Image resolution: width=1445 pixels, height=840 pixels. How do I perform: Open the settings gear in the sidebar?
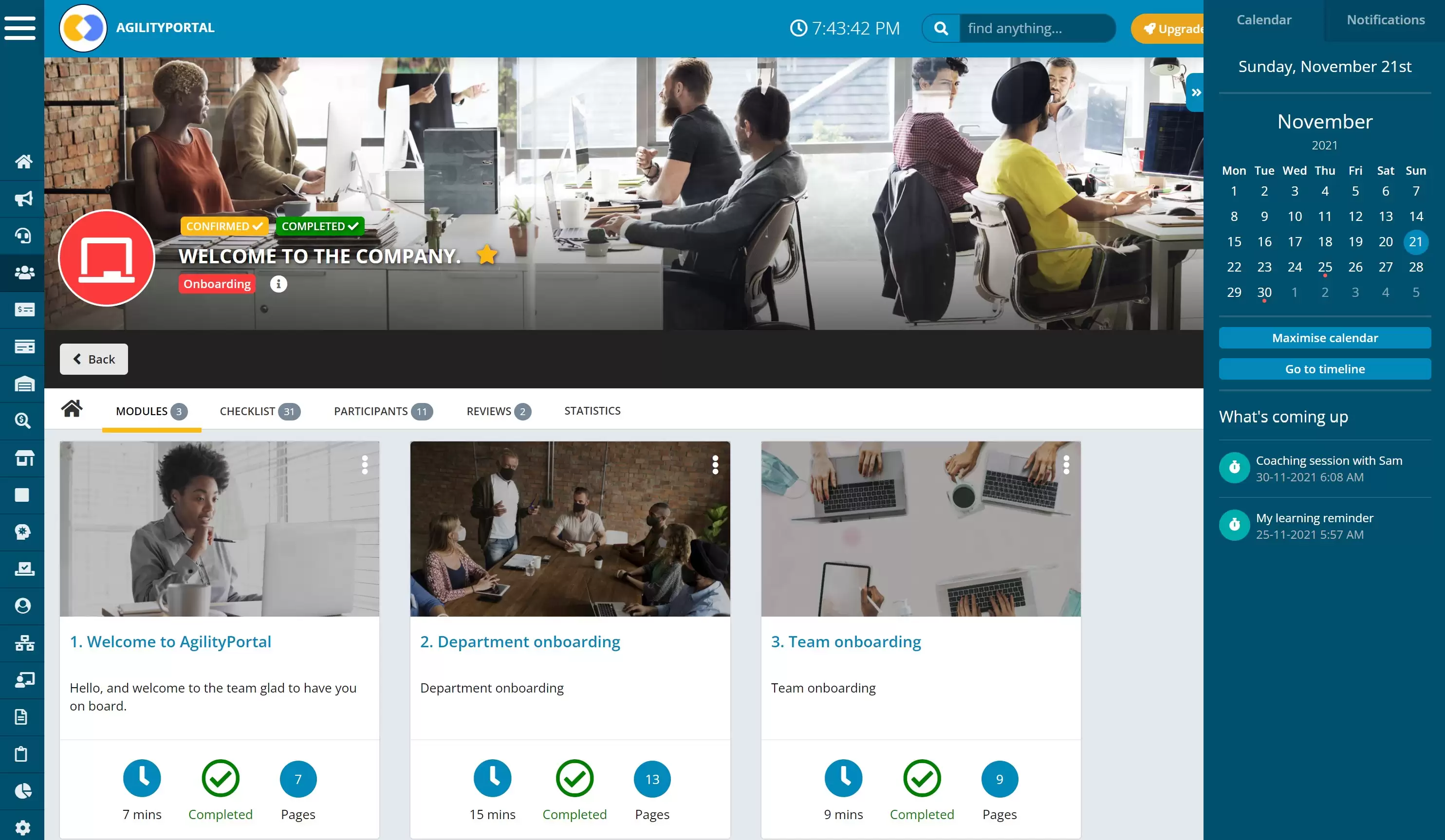(x=23, y=827)
